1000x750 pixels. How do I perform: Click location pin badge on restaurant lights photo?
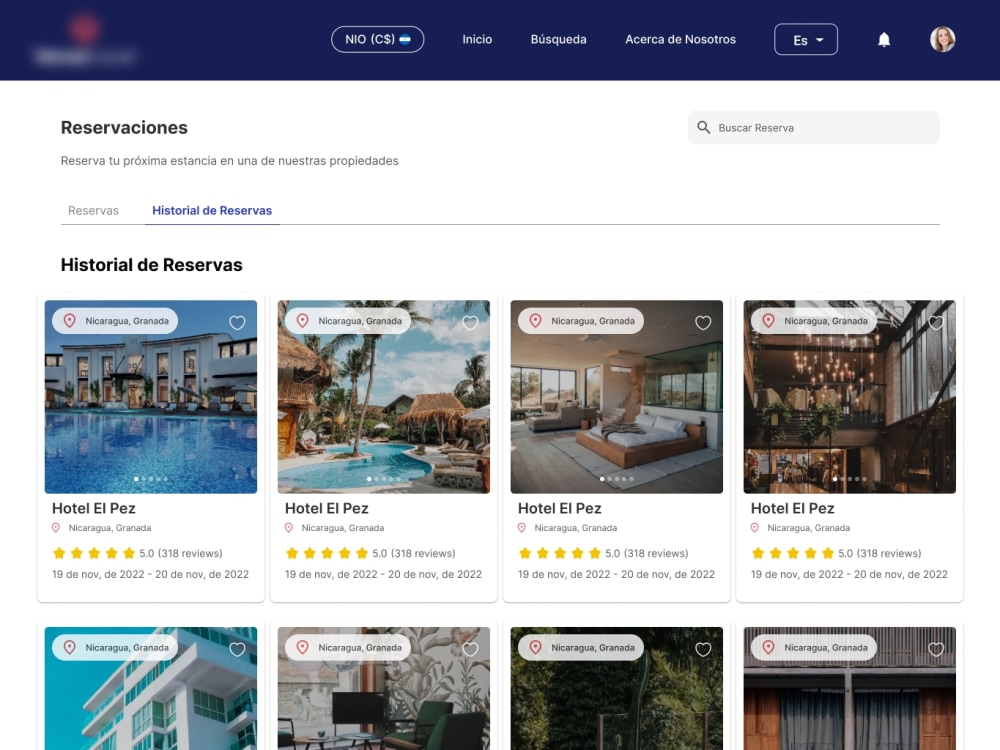click(x=813, y=321)
